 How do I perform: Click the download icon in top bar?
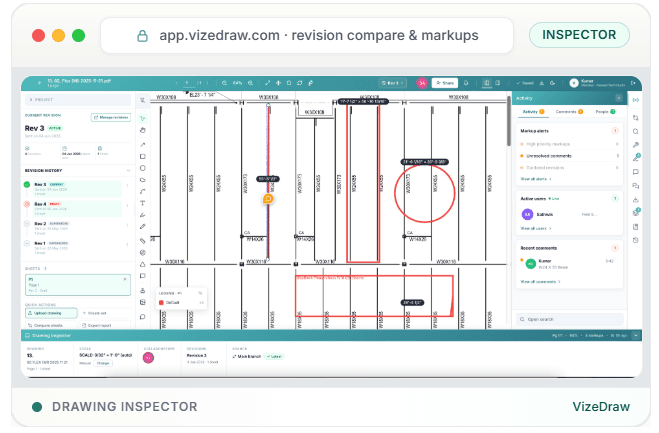[541, 83]
